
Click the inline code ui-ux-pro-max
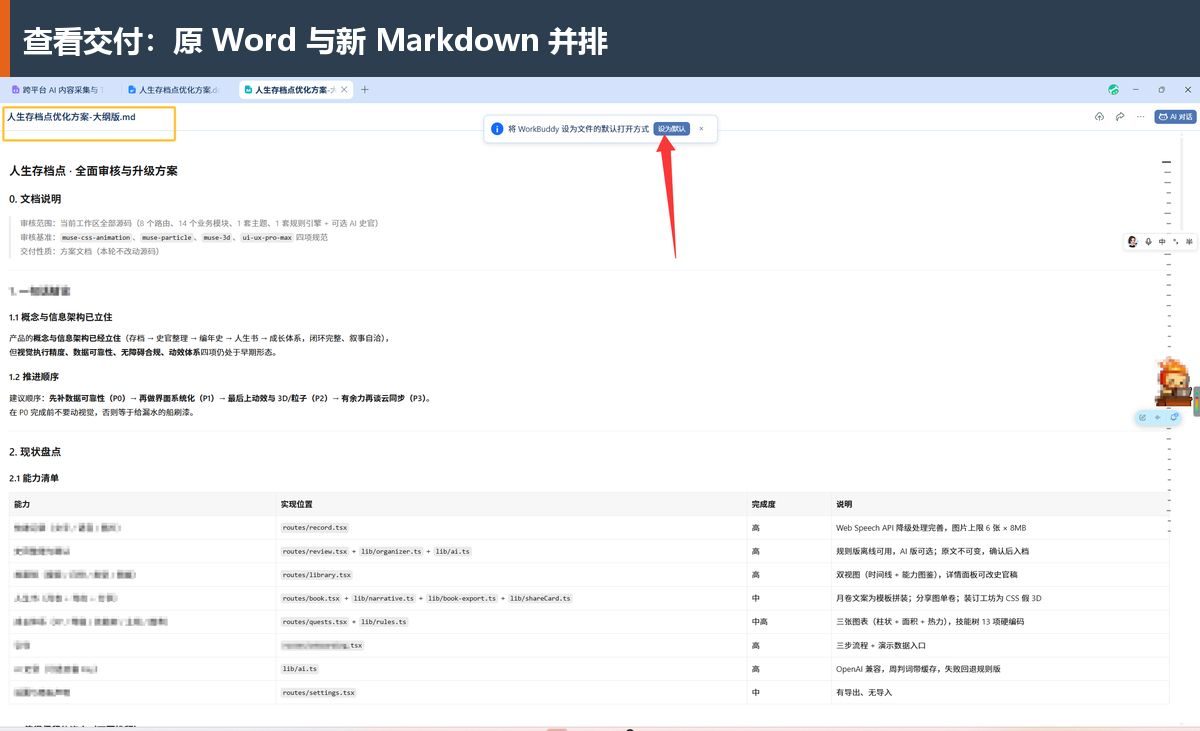point(267,238)
